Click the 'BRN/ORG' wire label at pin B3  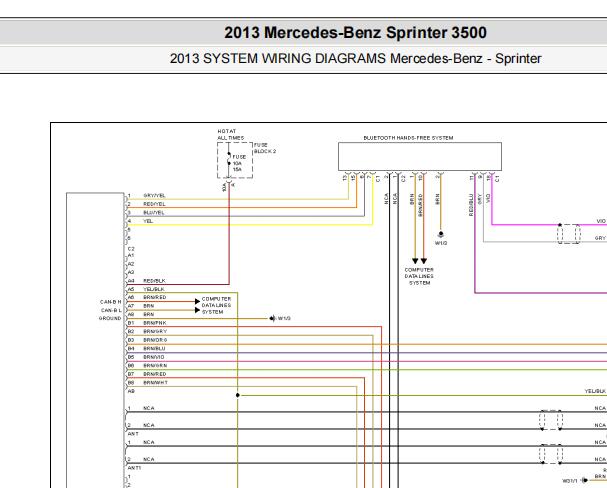(155, 340)
